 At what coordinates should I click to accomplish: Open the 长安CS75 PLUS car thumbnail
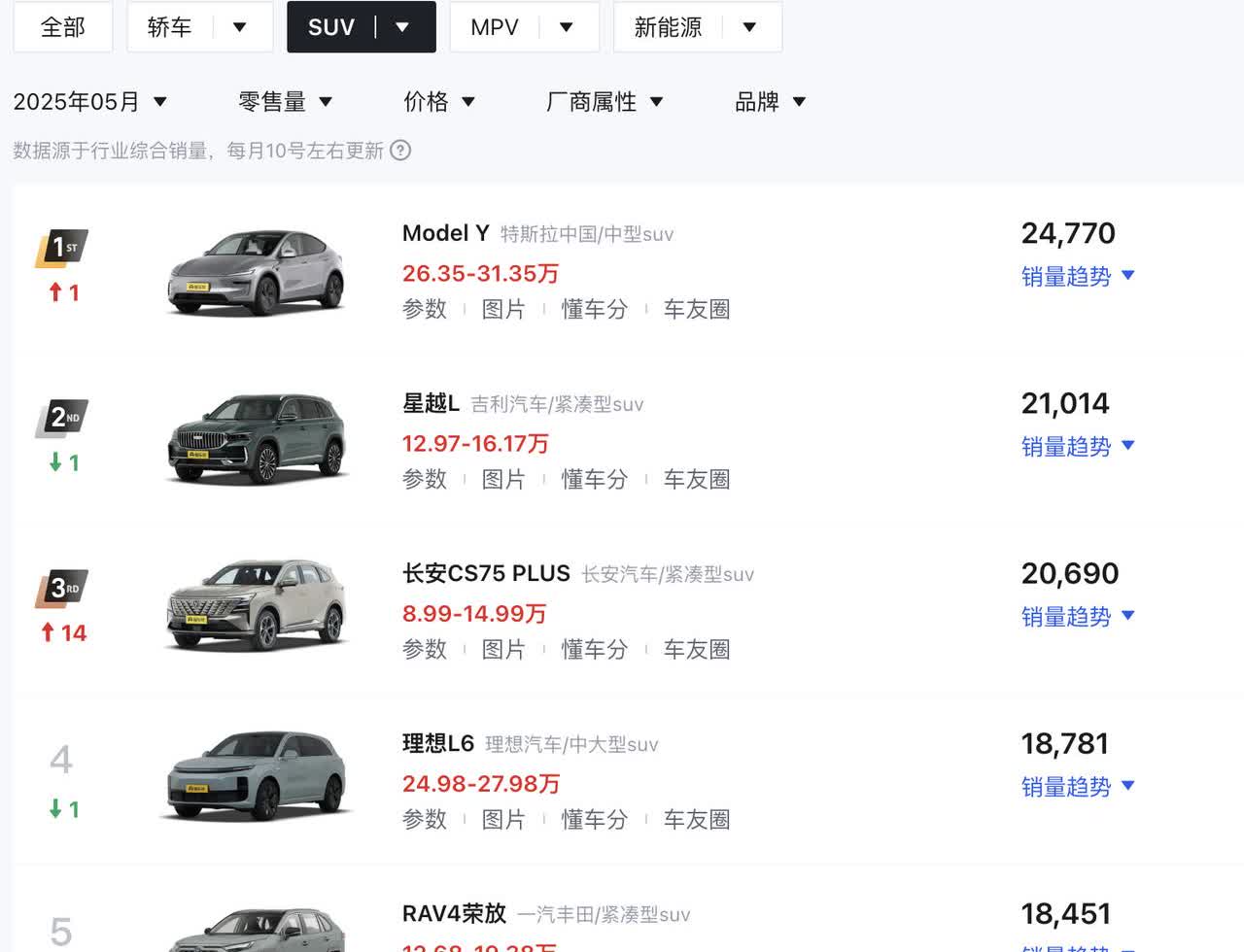[256, 604]
